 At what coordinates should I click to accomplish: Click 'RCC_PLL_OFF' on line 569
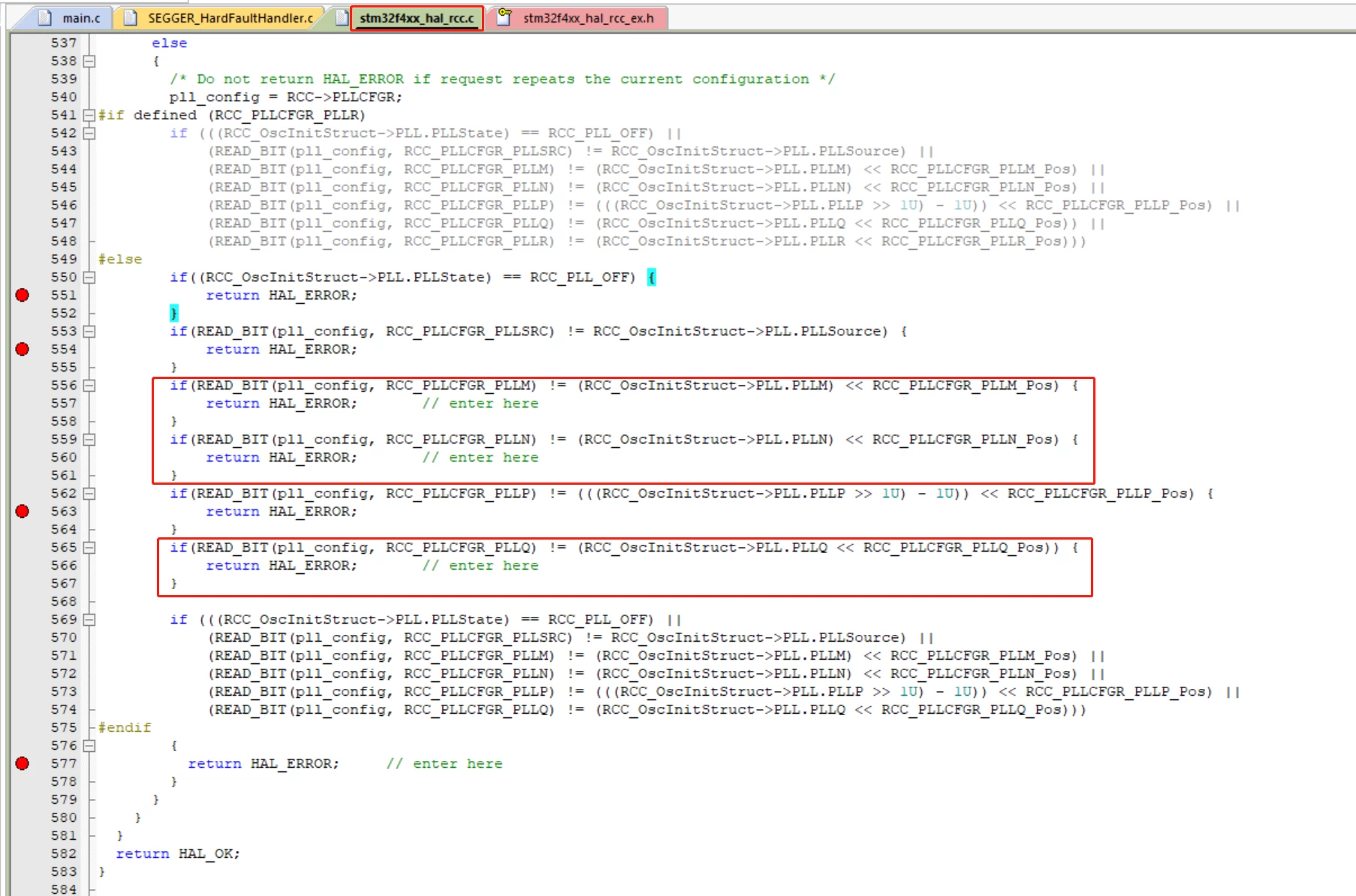(x=597, y=619)
